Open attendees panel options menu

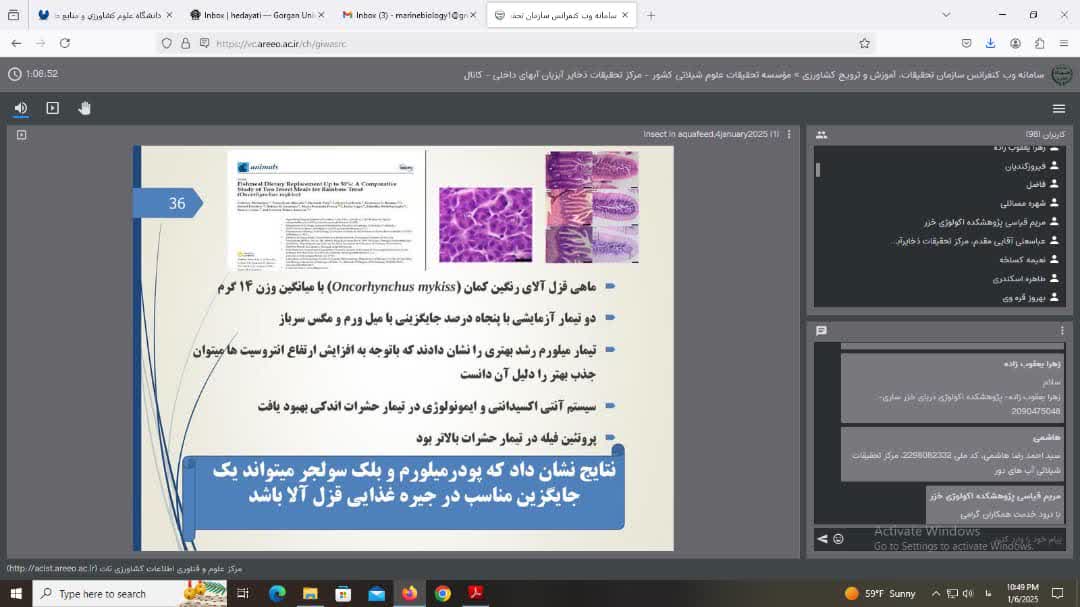(1062, 134)
